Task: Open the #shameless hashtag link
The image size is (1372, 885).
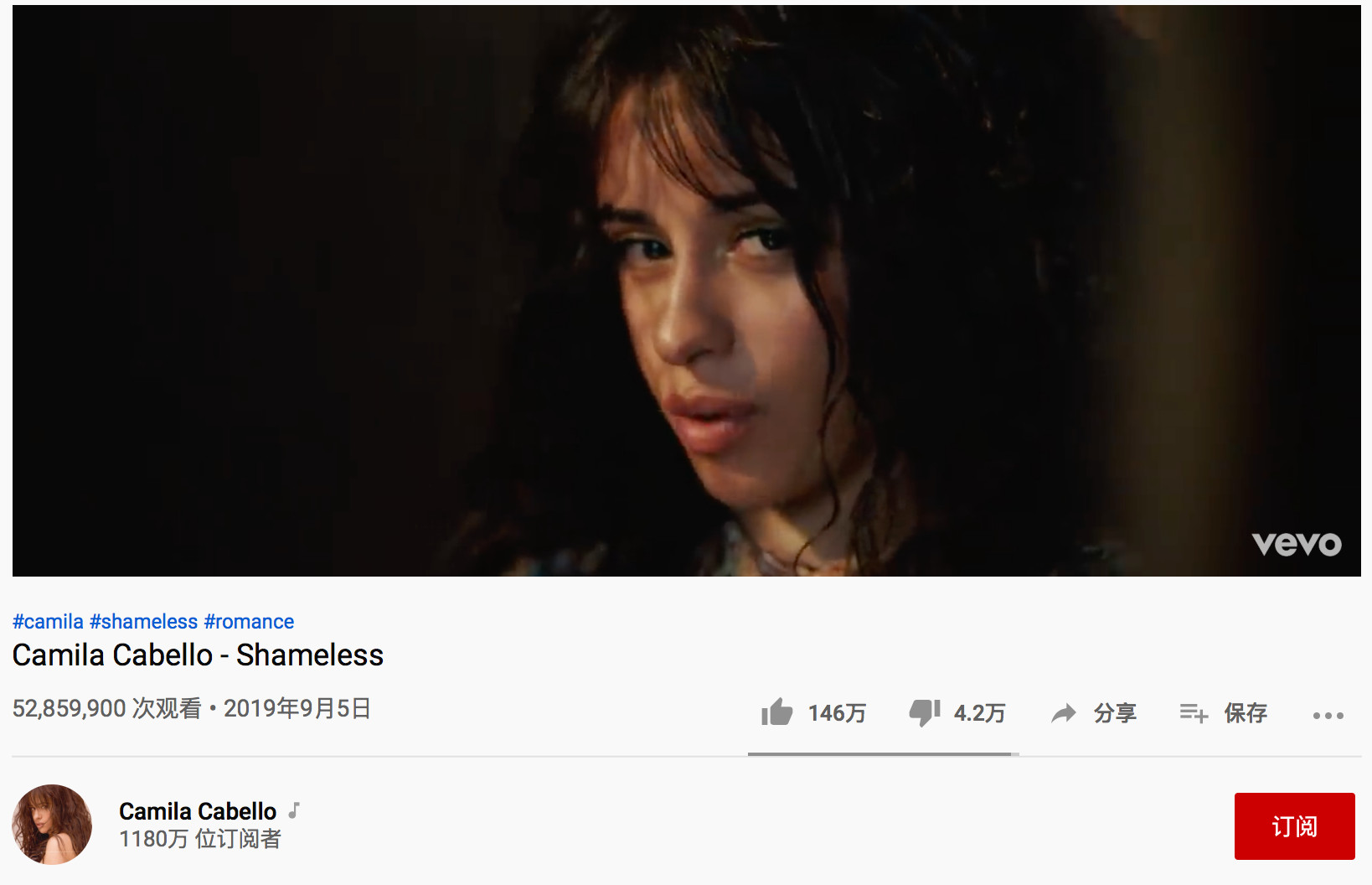Action: [143, 622]
